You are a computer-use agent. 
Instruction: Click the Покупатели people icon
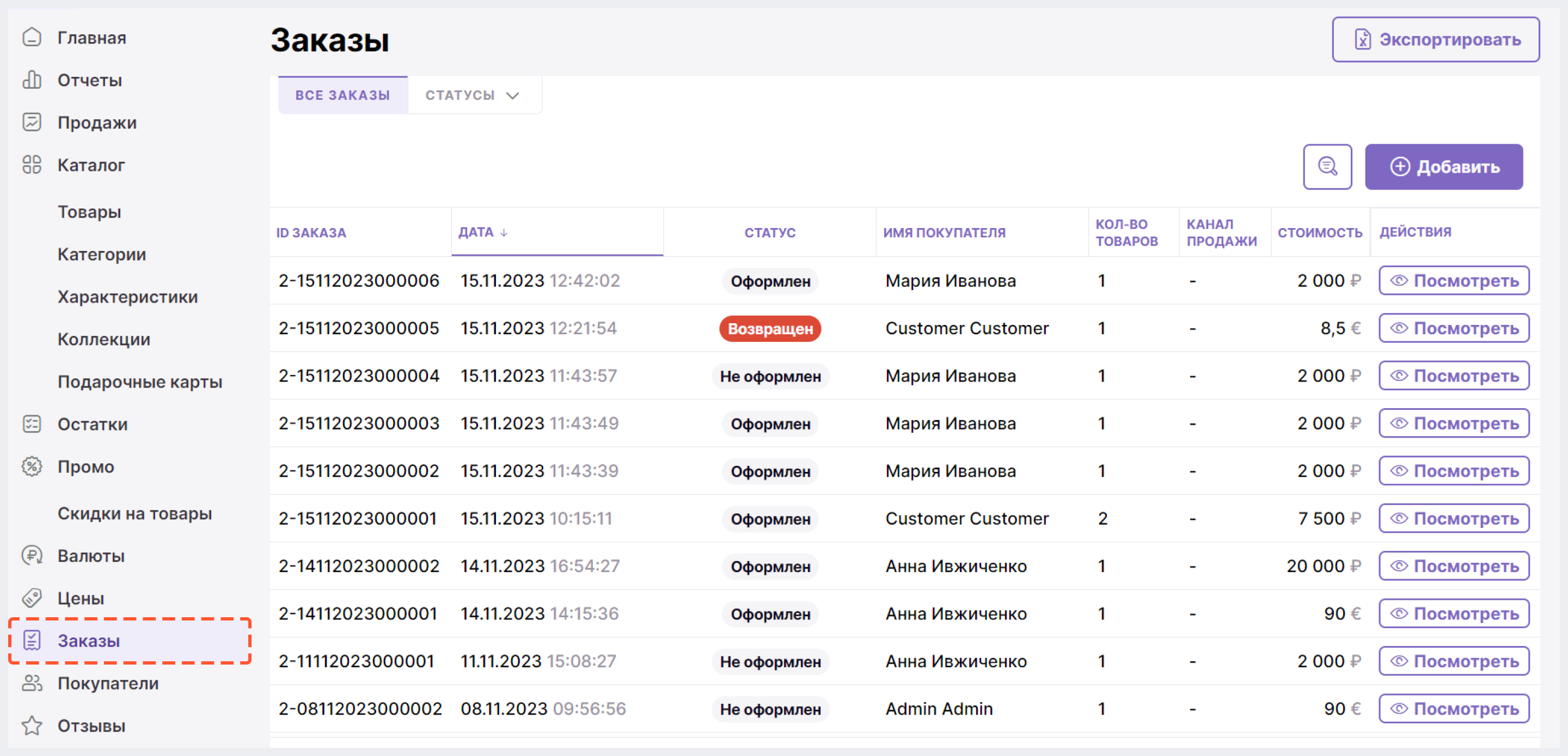[32, 683]
